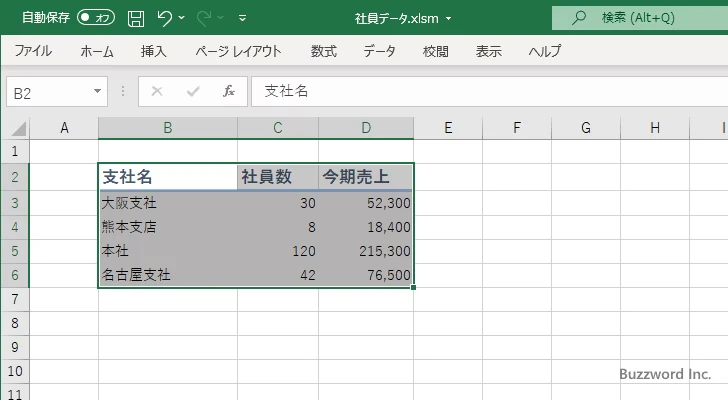This screenshot has height=400, width=728.
Task: Click the Redo arrow icon
Action: coord(204,18)
